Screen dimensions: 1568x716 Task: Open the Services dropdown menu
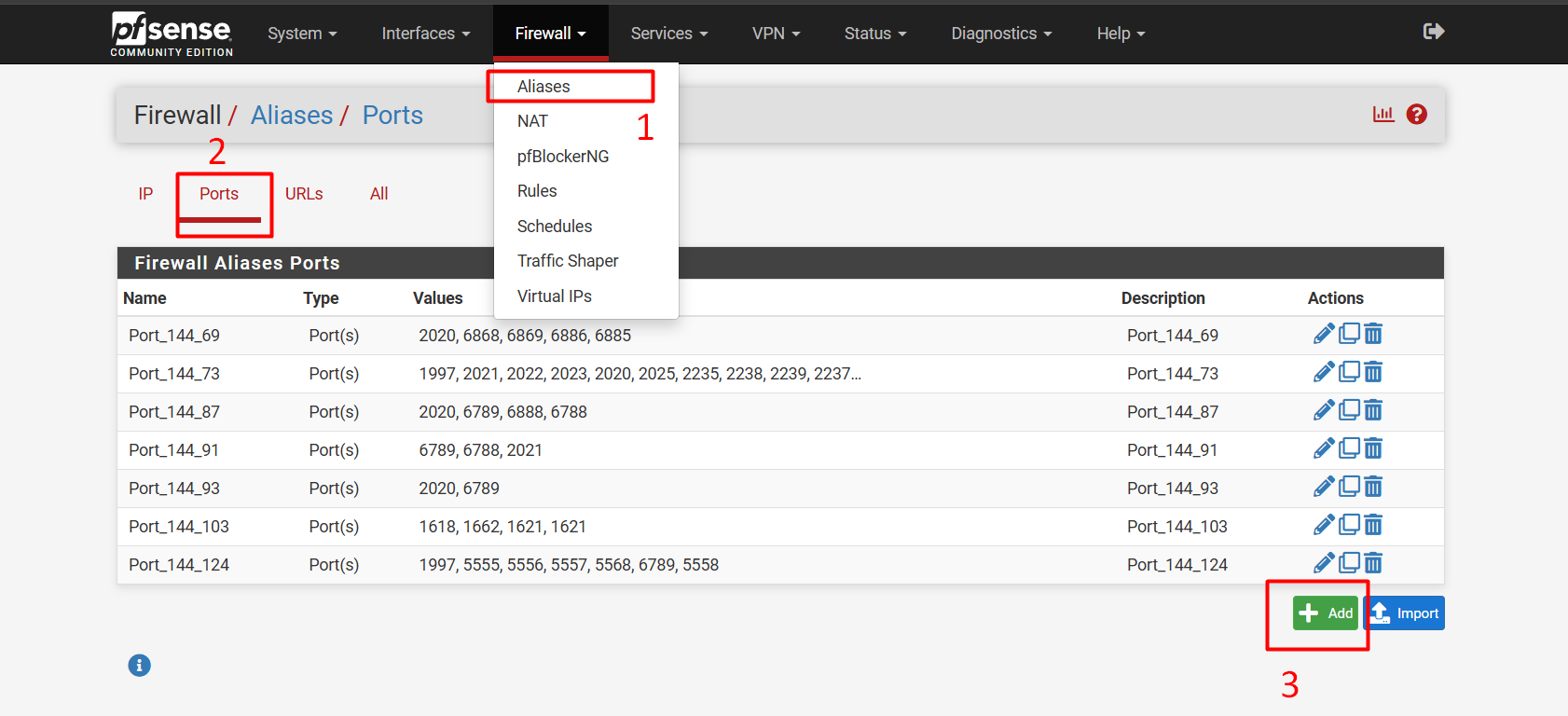(x=668, y=34)
